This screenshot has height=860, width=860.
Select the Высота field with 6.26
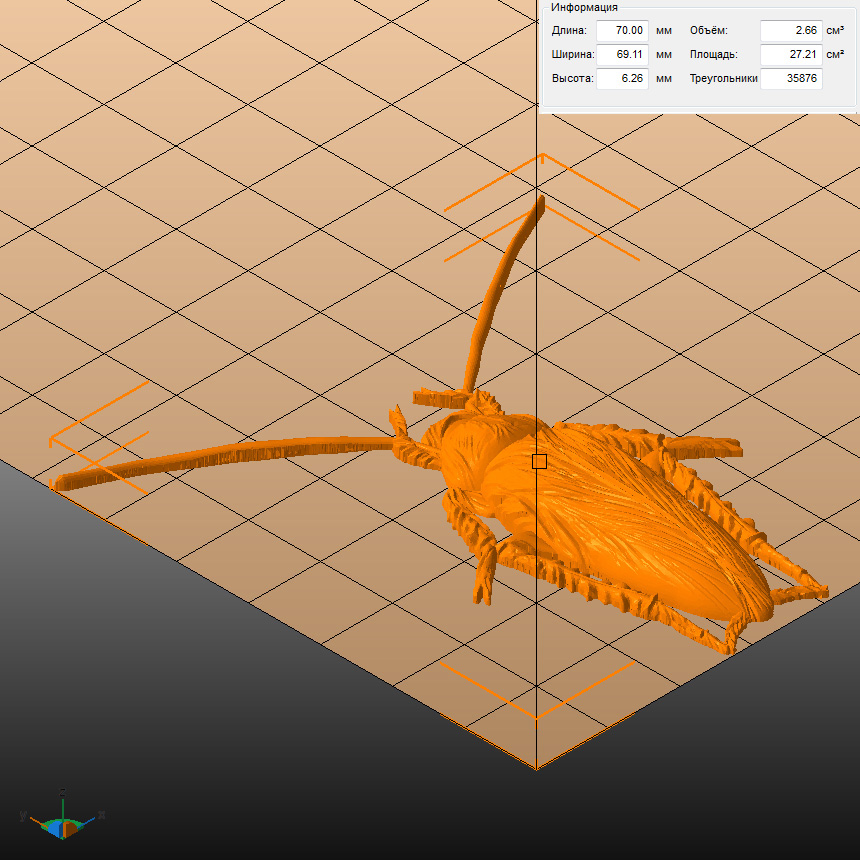point(621,78)
